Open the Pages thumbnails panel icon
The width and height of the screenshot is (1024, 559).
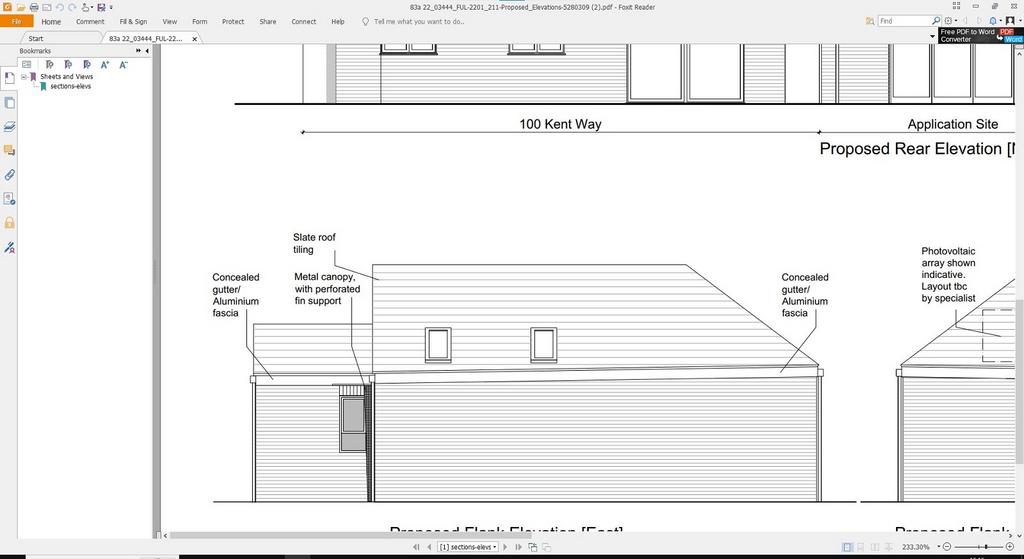click(9, 103)
